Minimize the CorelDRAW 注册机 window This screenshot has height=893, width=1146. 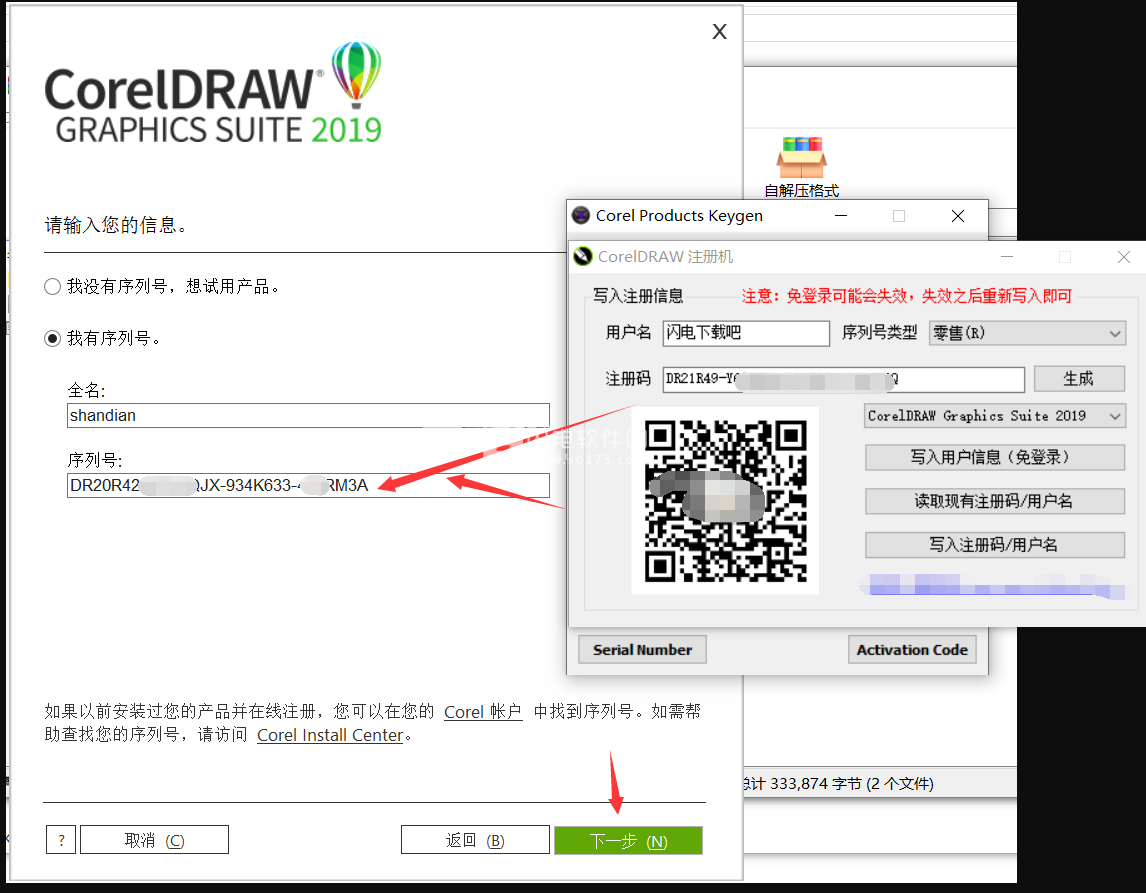click(1006, 256)
